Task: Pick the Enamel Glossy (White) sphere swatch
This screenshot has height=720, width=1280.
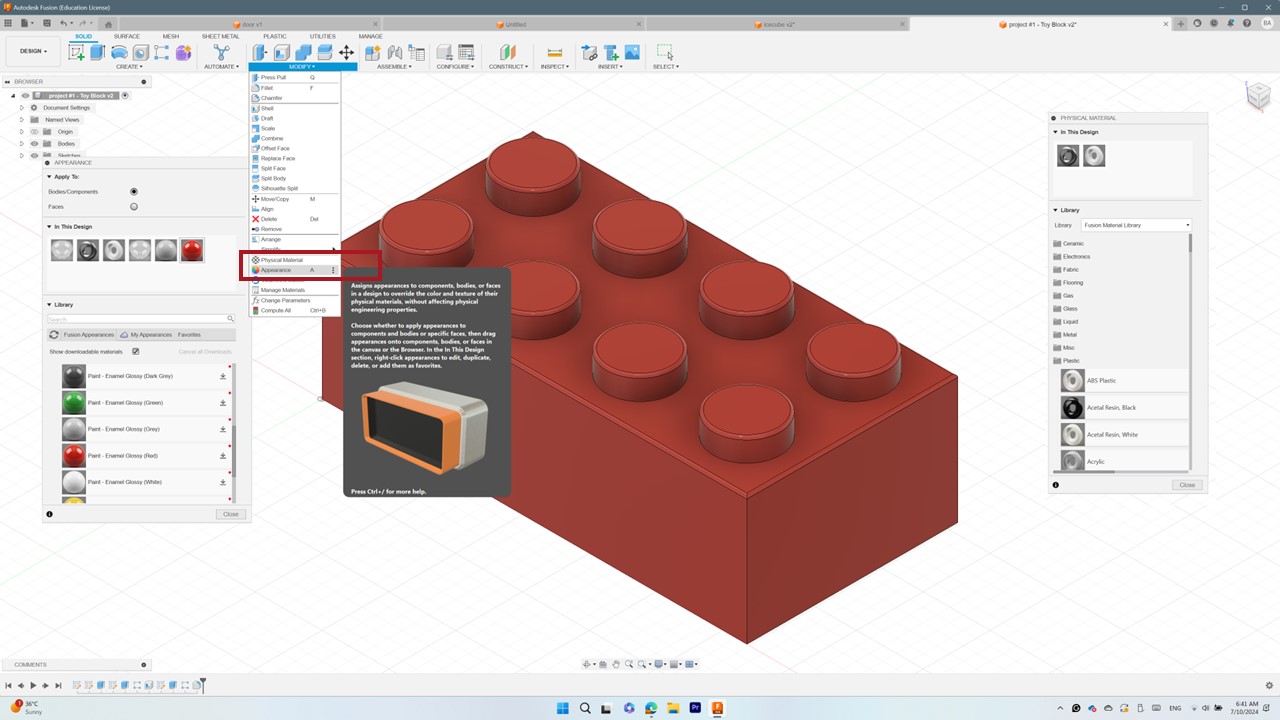Action: coord(74,482)
